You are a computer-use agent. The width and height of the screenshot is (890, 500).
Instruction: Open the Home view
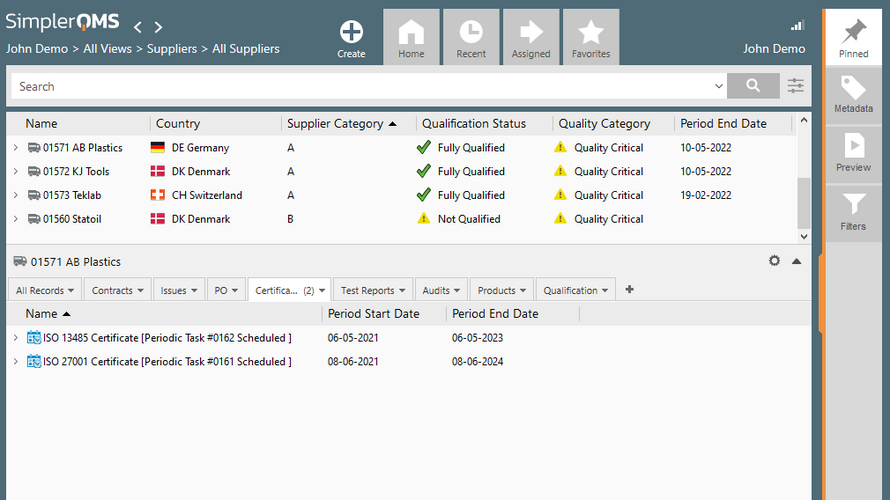click(411, 37)
